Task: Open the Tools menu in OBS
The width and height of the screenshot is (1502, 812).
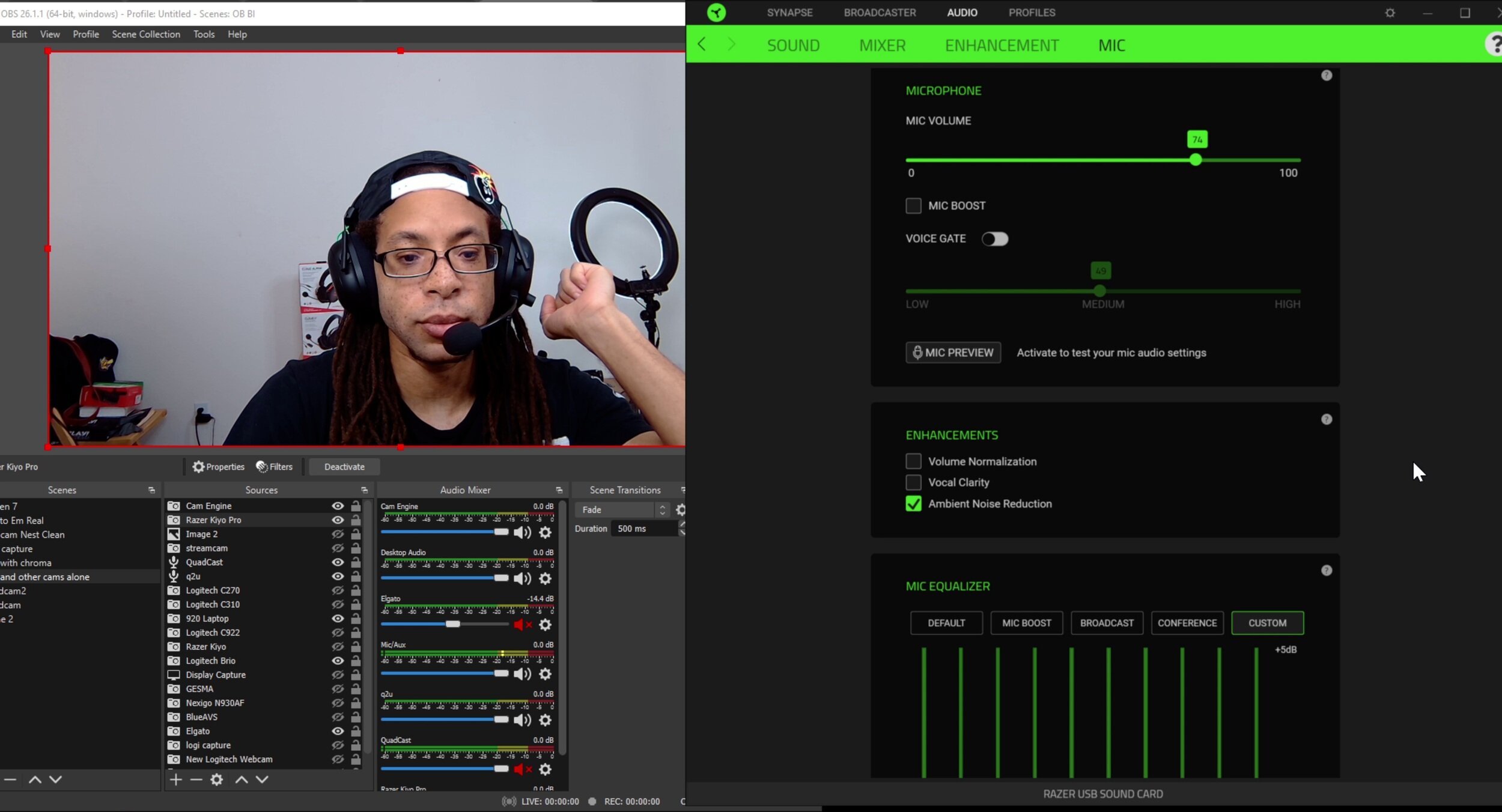Action: (204, 34)
